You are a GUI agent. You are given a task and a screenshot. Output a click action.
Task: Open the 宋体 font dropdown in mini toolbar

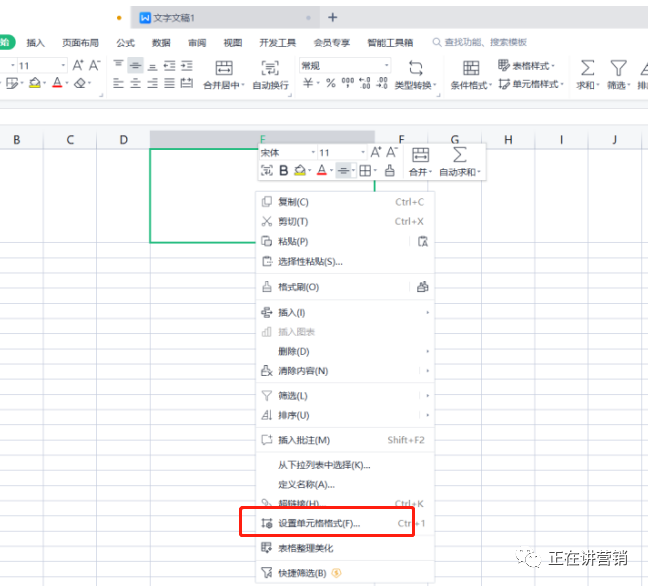click(x=311, y=153)
